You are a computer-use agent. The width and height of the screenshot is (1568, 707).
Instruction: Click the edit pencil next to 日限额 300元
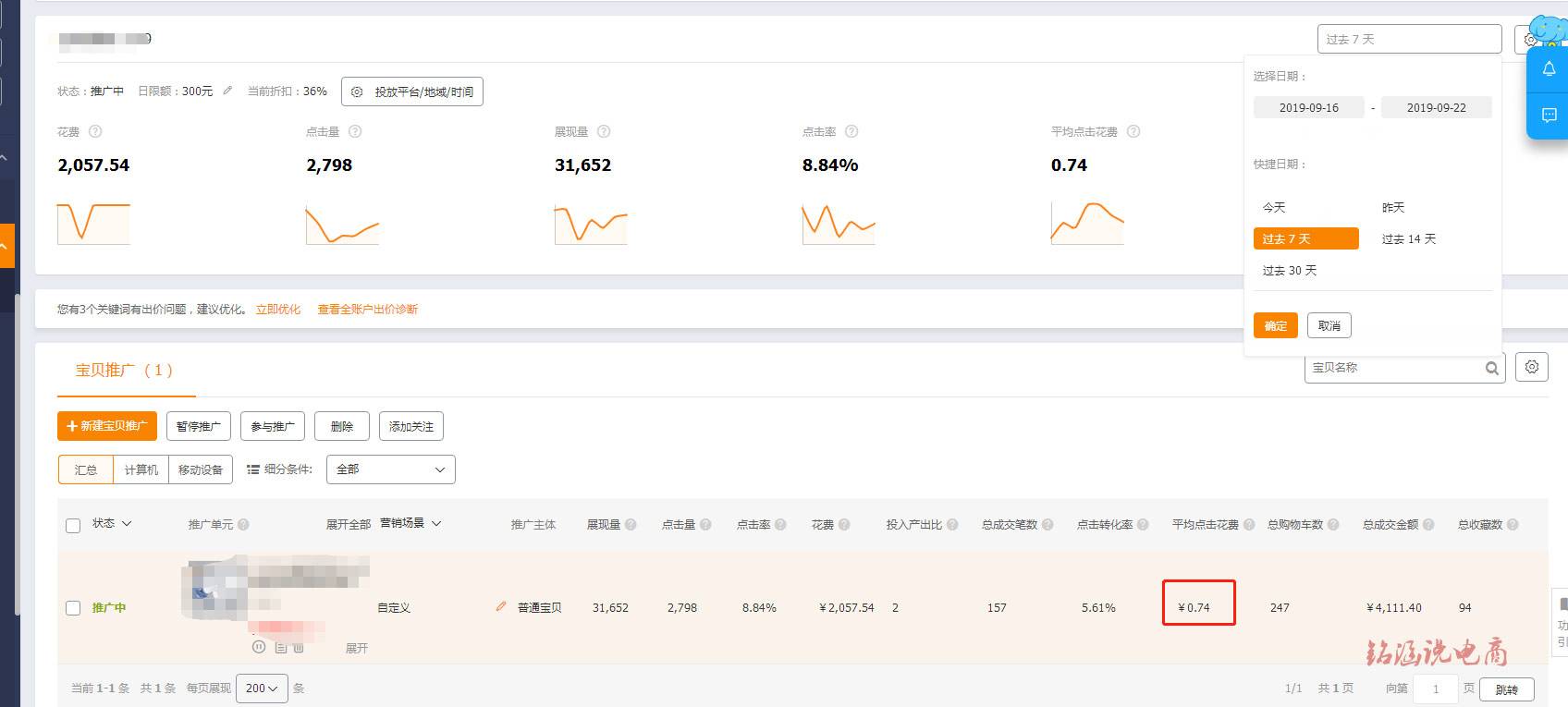(227, 91)
